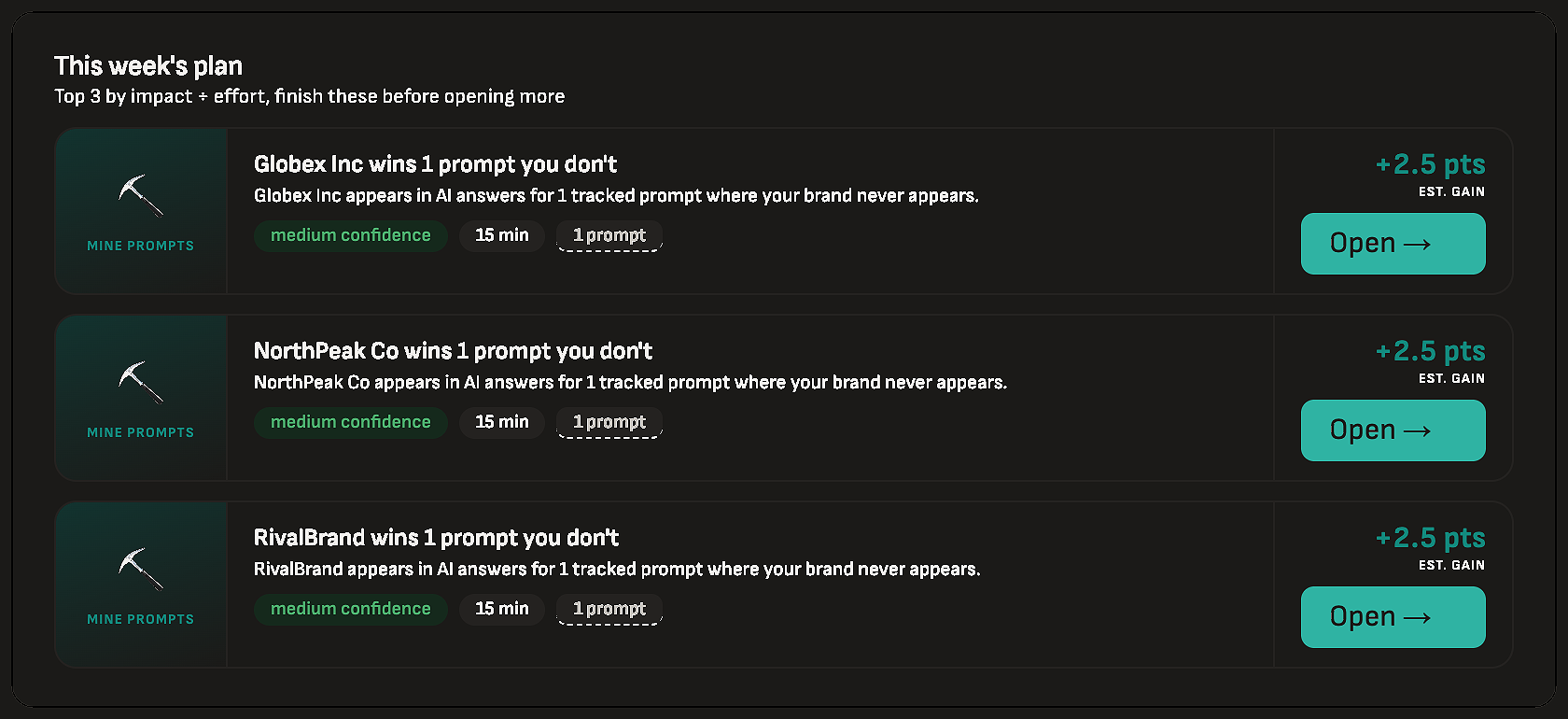The image size is (1568, 719).
Task: Click title 'Globex Inc wins 1 prompt you don't'
Action: coord(435,164)
